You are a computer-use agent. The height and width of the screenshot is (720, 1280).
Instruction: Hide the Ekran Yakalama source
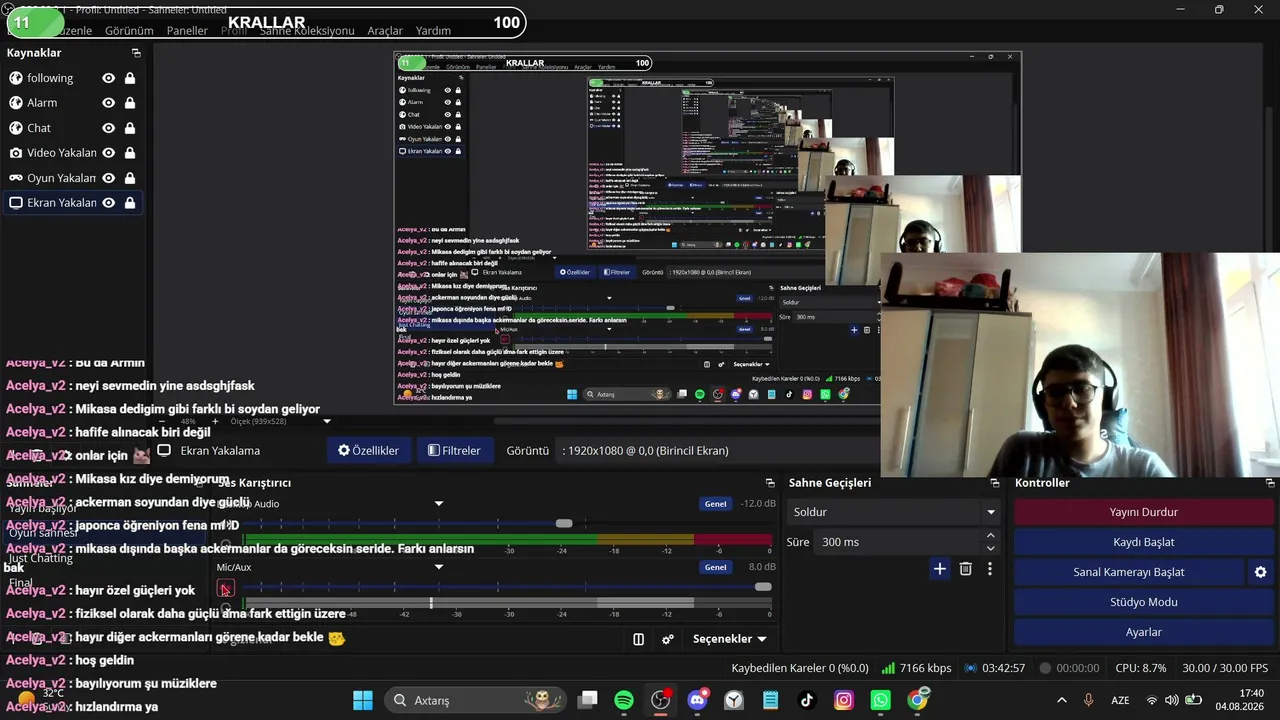[109, 203]
